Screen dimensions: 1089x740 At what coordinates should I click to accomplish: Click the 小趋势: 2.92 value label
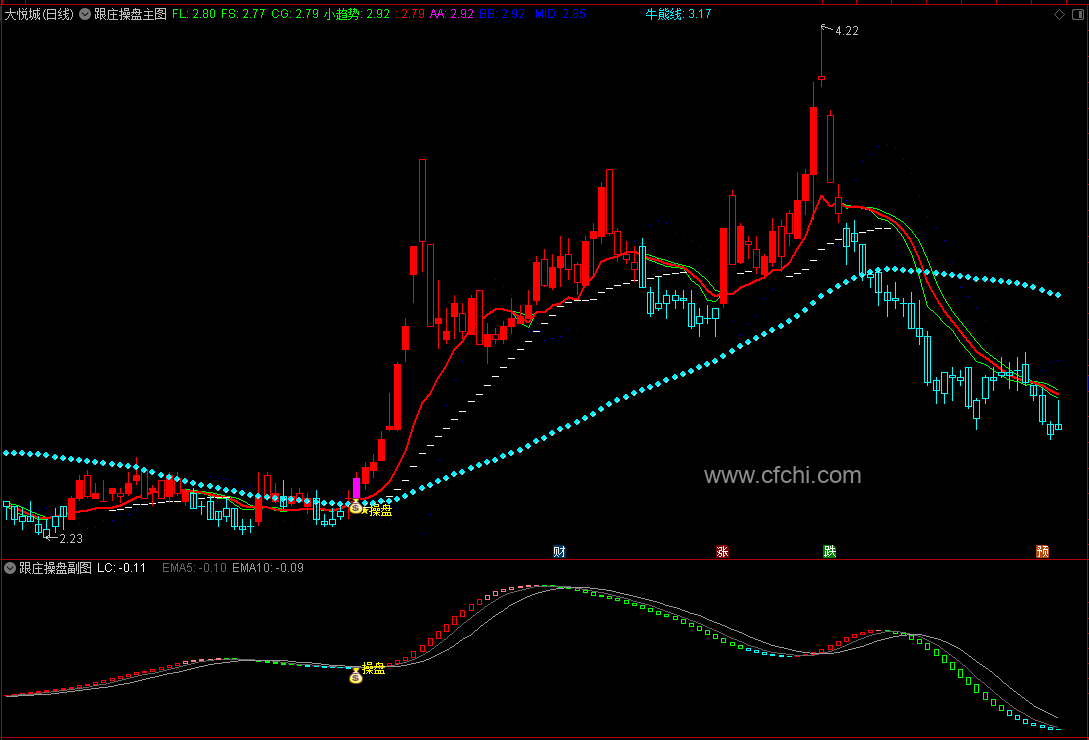pos(357,14)
